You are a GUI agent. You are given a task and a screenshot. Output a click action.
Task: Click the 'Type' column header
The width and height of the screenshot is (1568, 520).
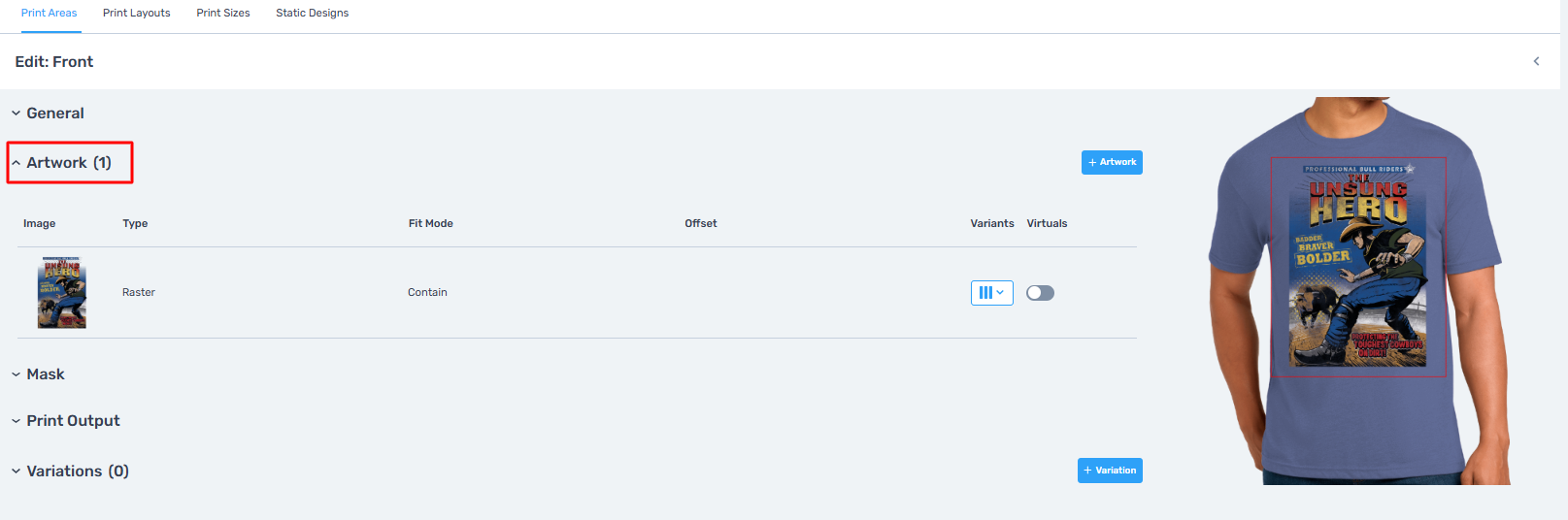pos(135,223)
